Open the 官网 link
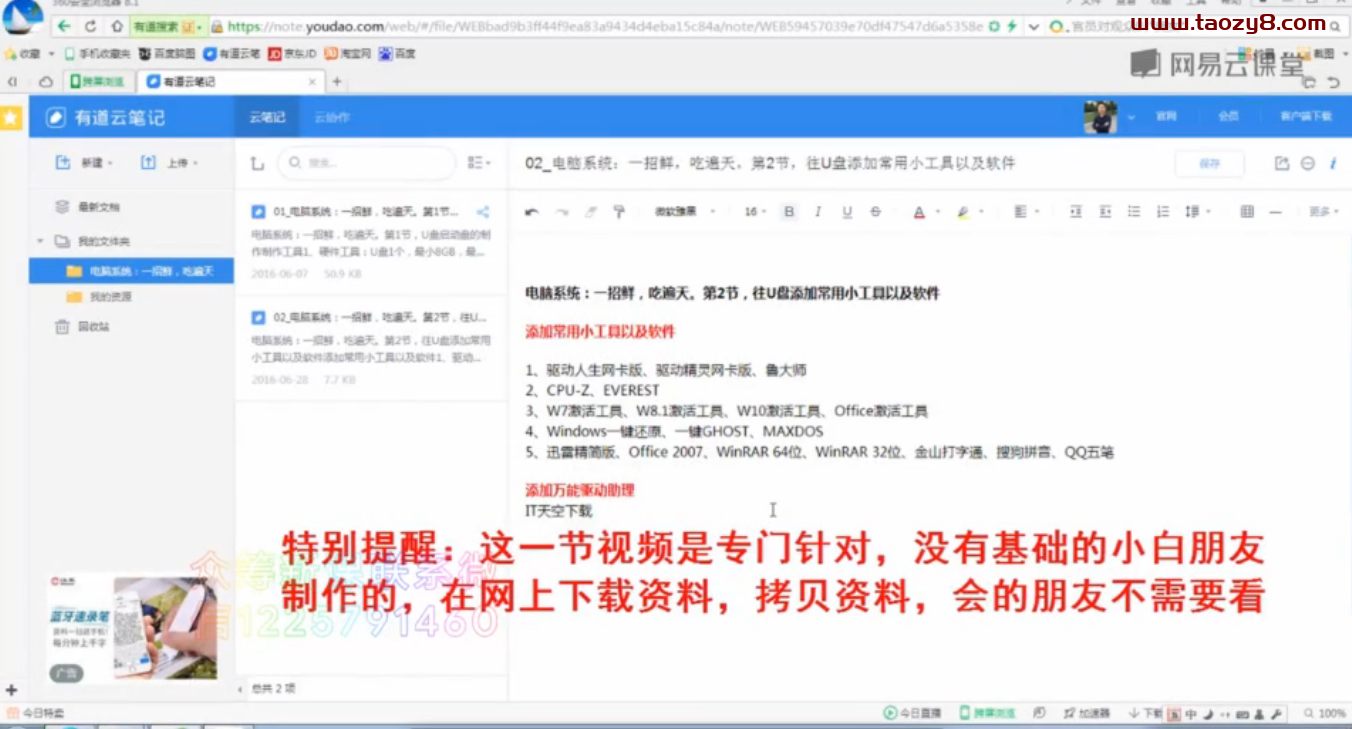1352x729 pixels. tap(1166, 117)
